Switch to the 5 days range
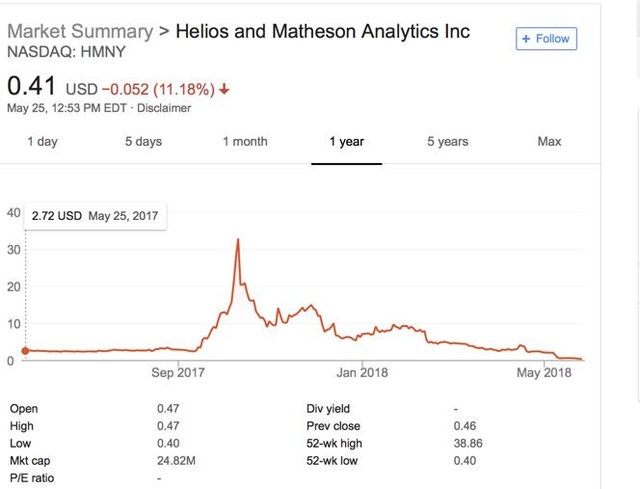Image resolution: width=640 pixels, height=489 pixels. (143, 141)
